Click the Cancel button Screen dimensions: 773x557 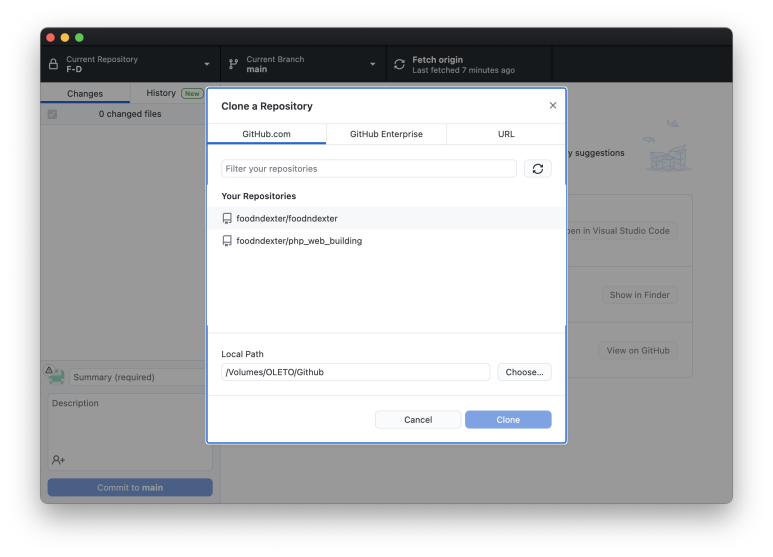pos(418,419)
